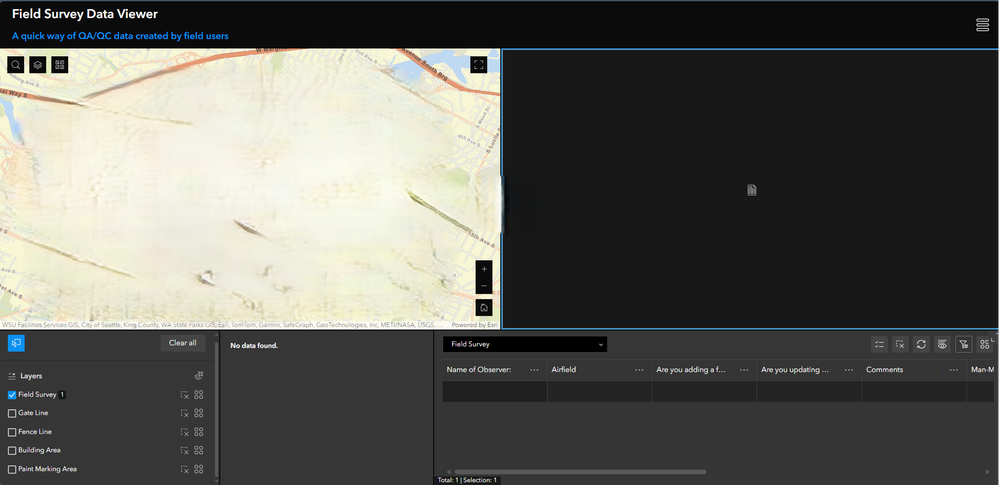Screen dimensions: 999x485
Task: Click the horizontal scrollbar of the table
Action: tap(580, 472)
